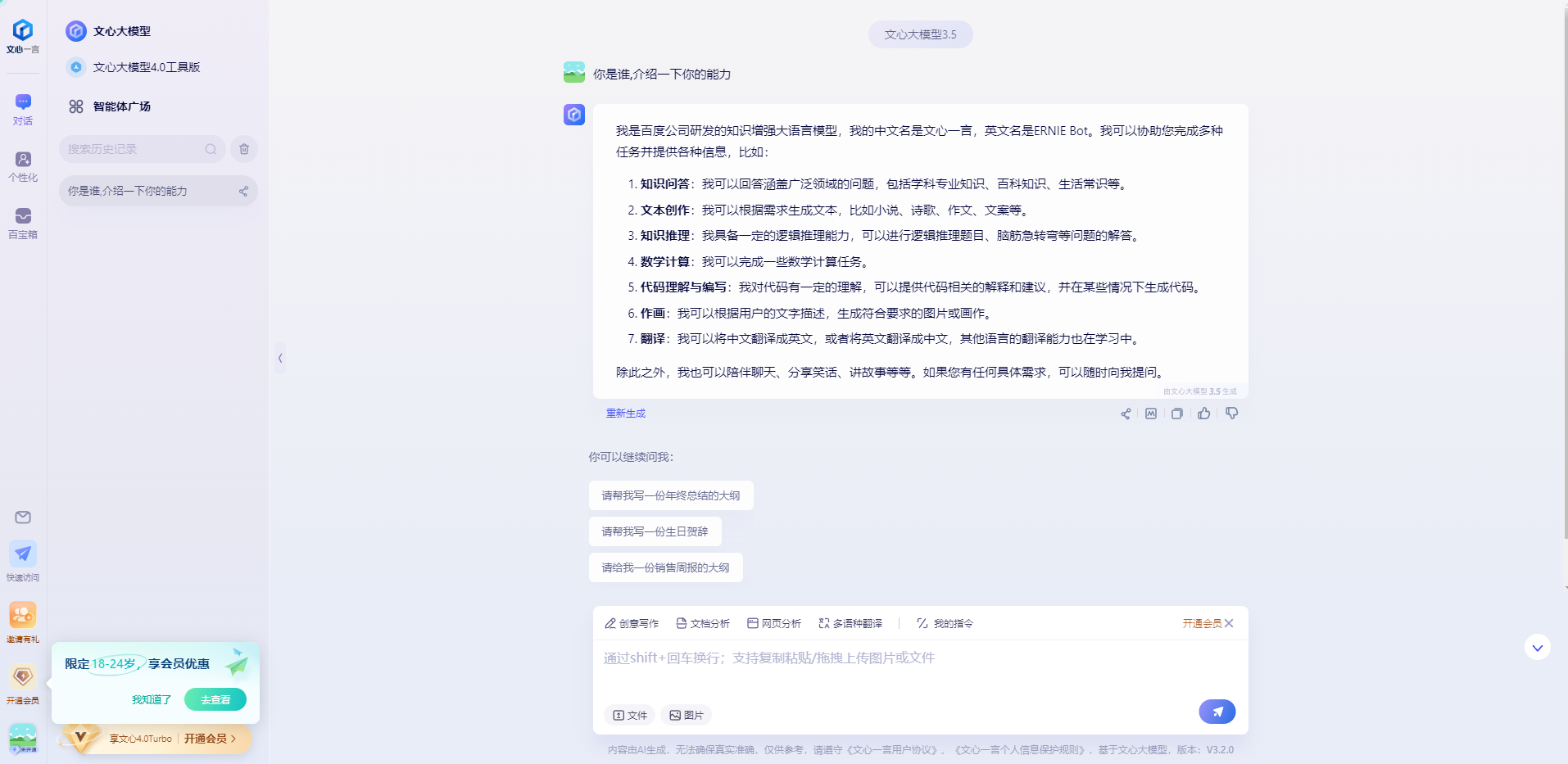The image size is (1568, 764).
Task: Click the user avatar beside the question
Action: (x=574, y=72)
